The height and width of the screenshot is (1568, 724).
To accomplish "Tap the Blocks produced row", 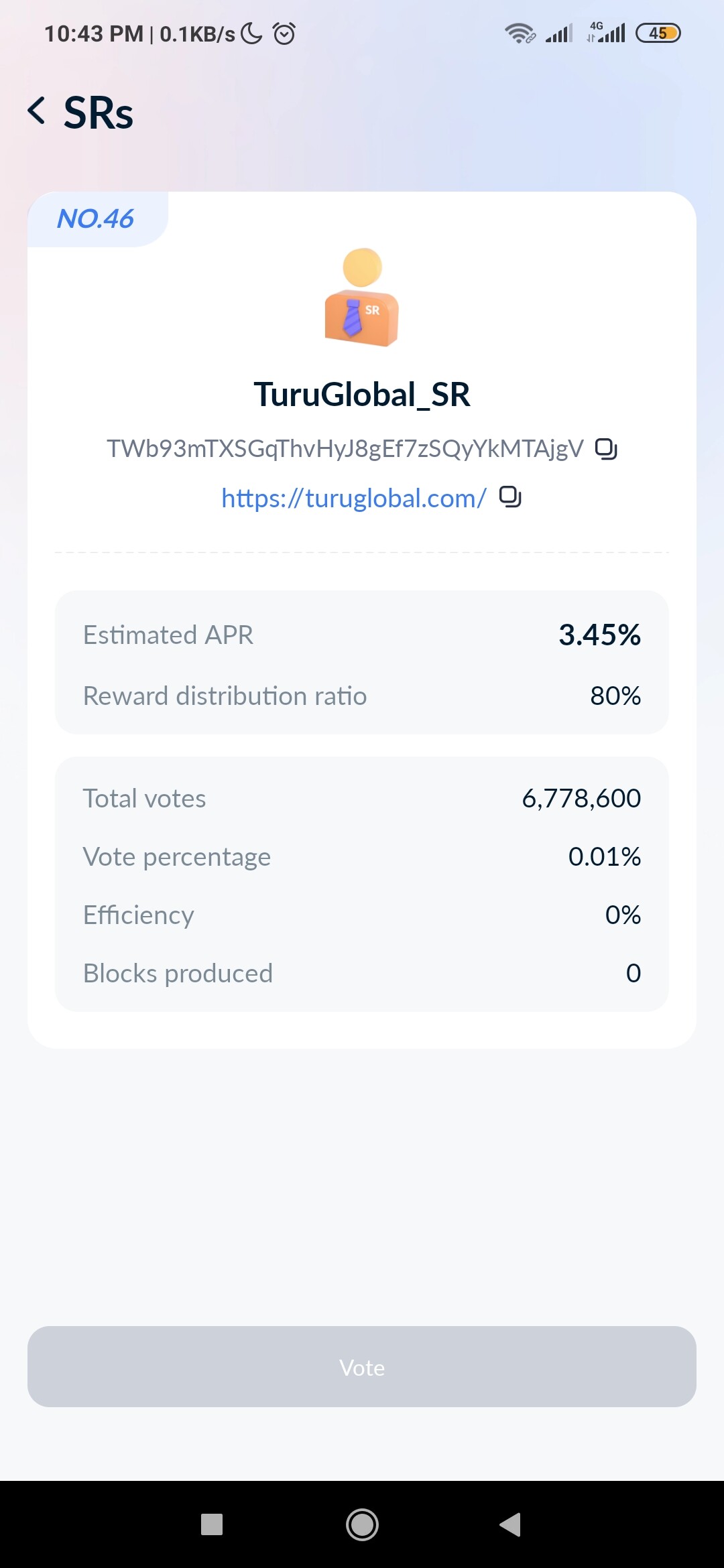I will 362,973.
